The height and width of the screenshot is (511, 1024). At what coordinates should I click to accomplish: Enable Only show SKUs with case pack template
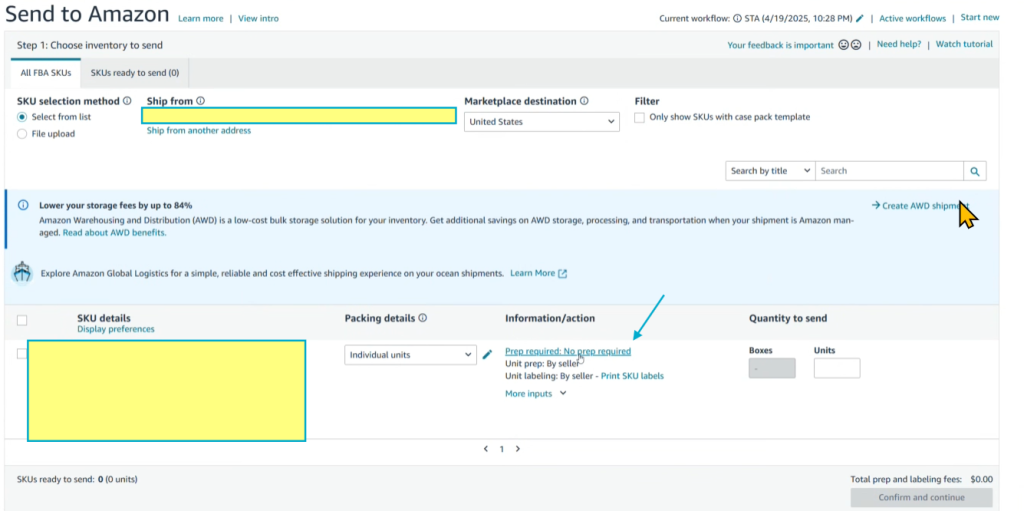pos(640,117)
